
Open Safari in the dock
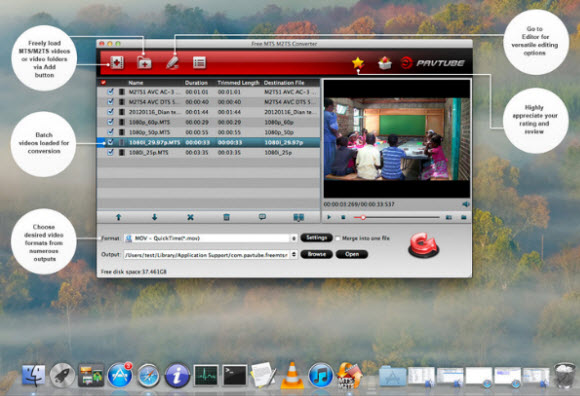coord(148,375)
